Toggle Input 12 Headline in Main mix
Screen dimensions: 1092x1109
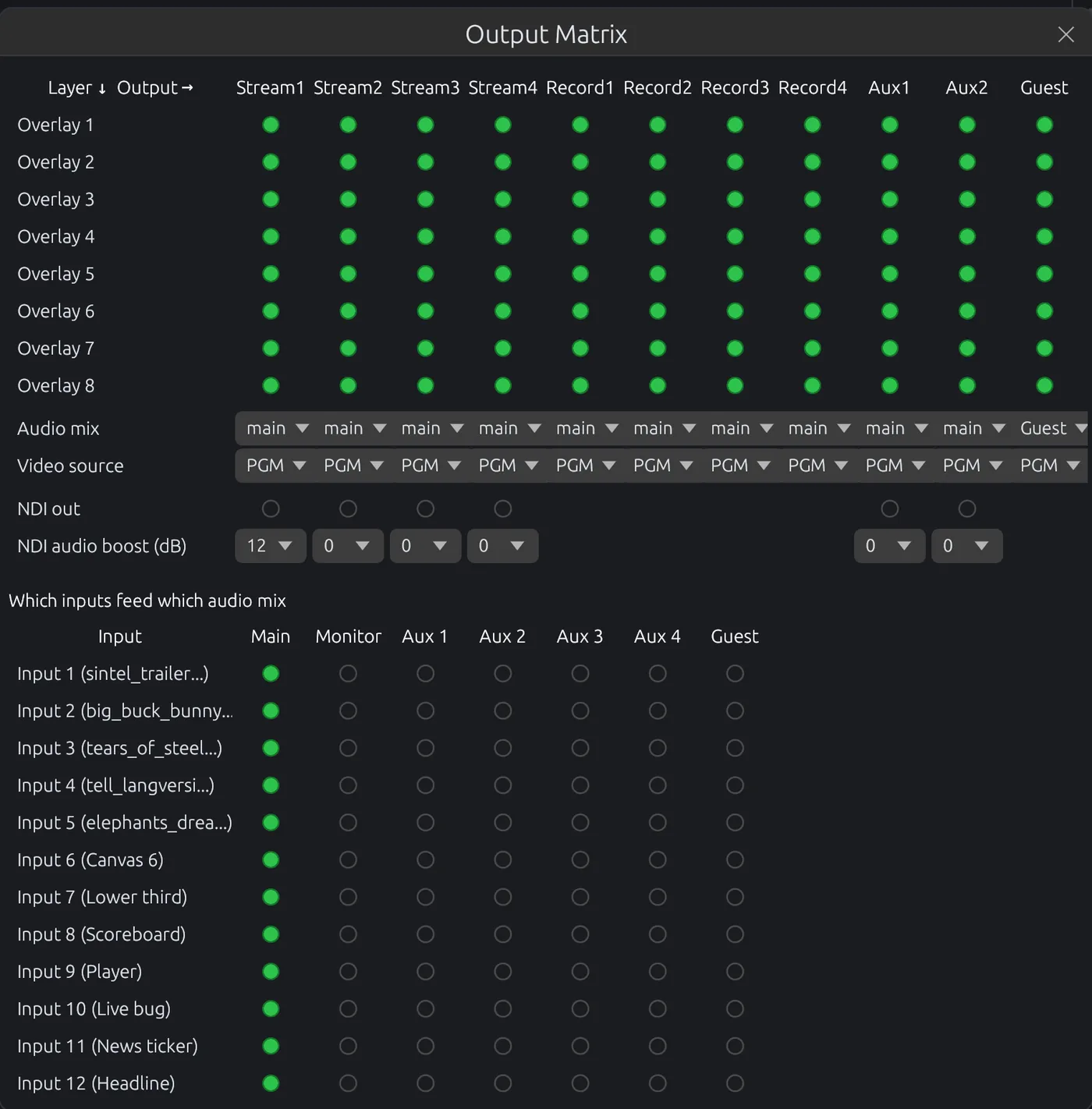271,1083
